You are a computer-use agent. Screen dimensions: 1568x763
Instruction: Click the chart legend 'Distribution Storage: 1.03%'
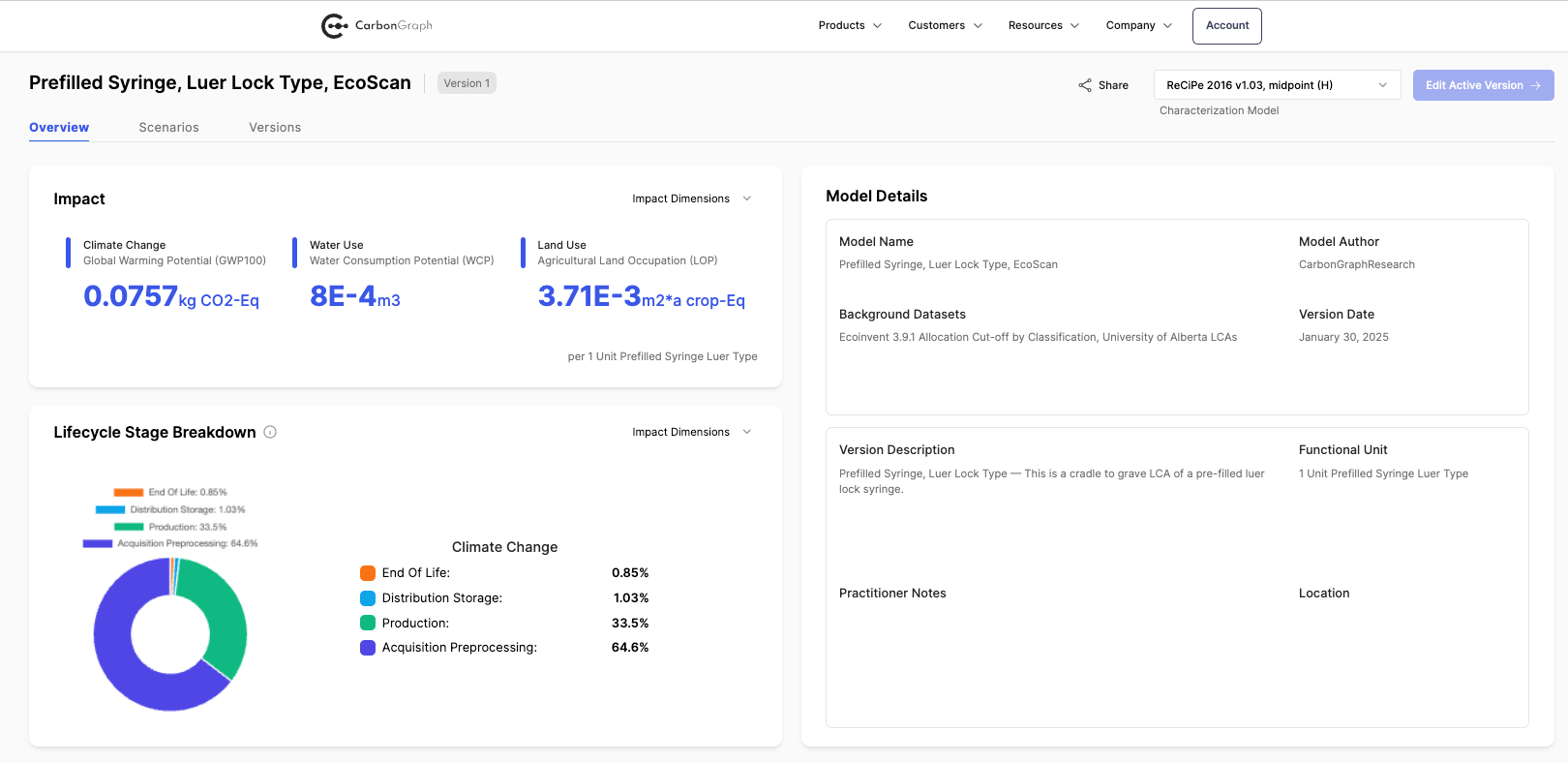170,509
